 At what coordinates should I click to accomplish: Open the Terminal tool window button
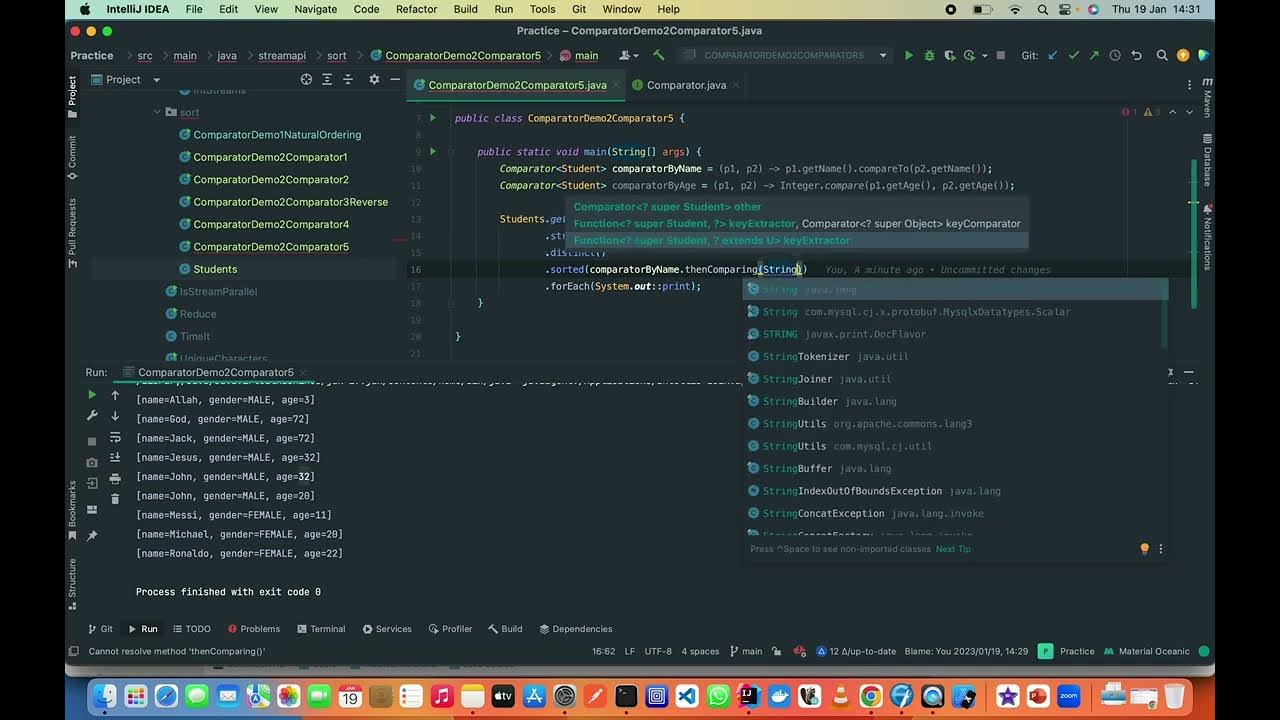tap(320, 629)
